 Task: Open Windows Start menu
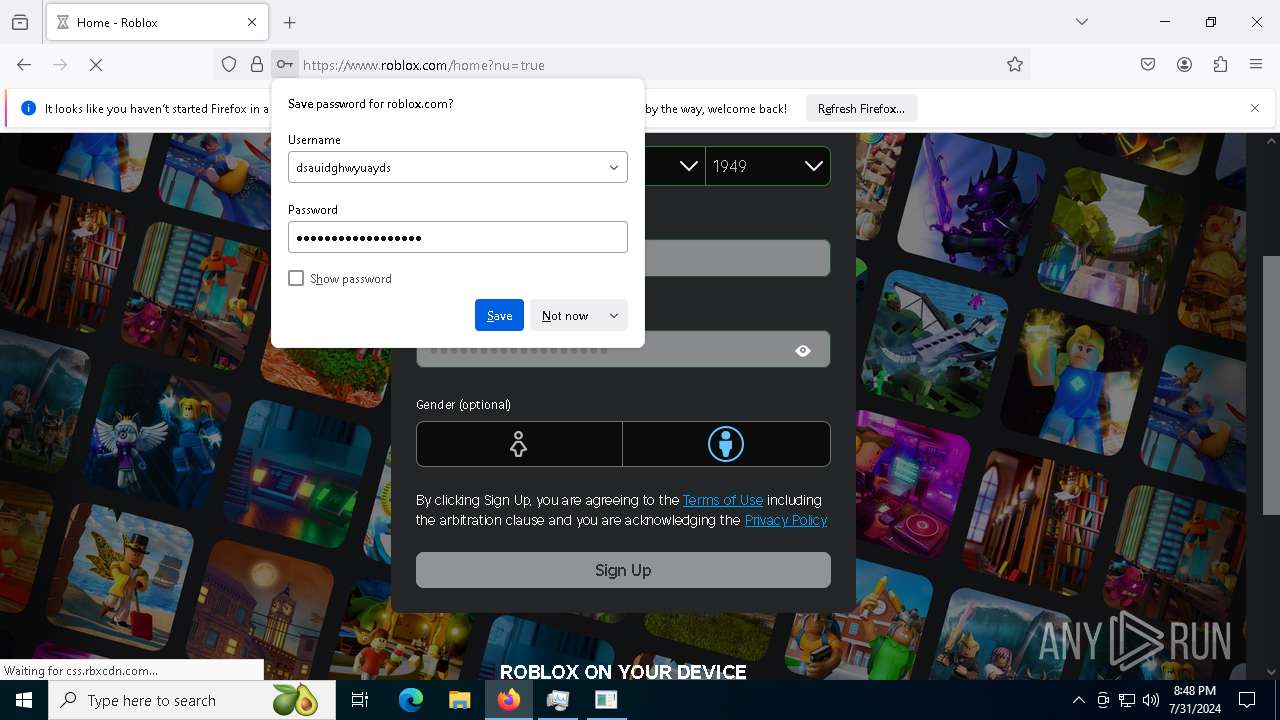coord(24,700)
